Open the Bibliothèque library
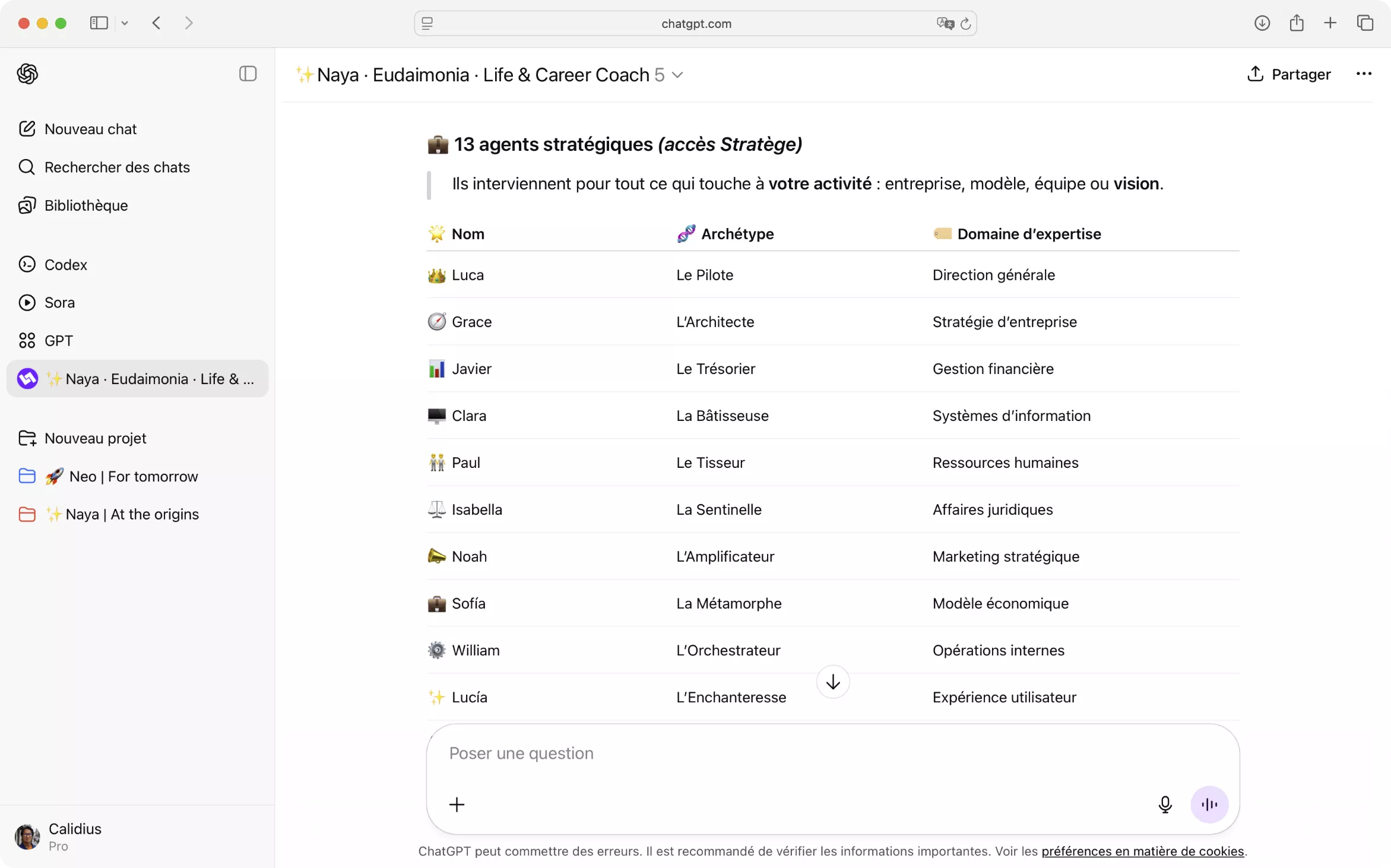 [86, 205]
